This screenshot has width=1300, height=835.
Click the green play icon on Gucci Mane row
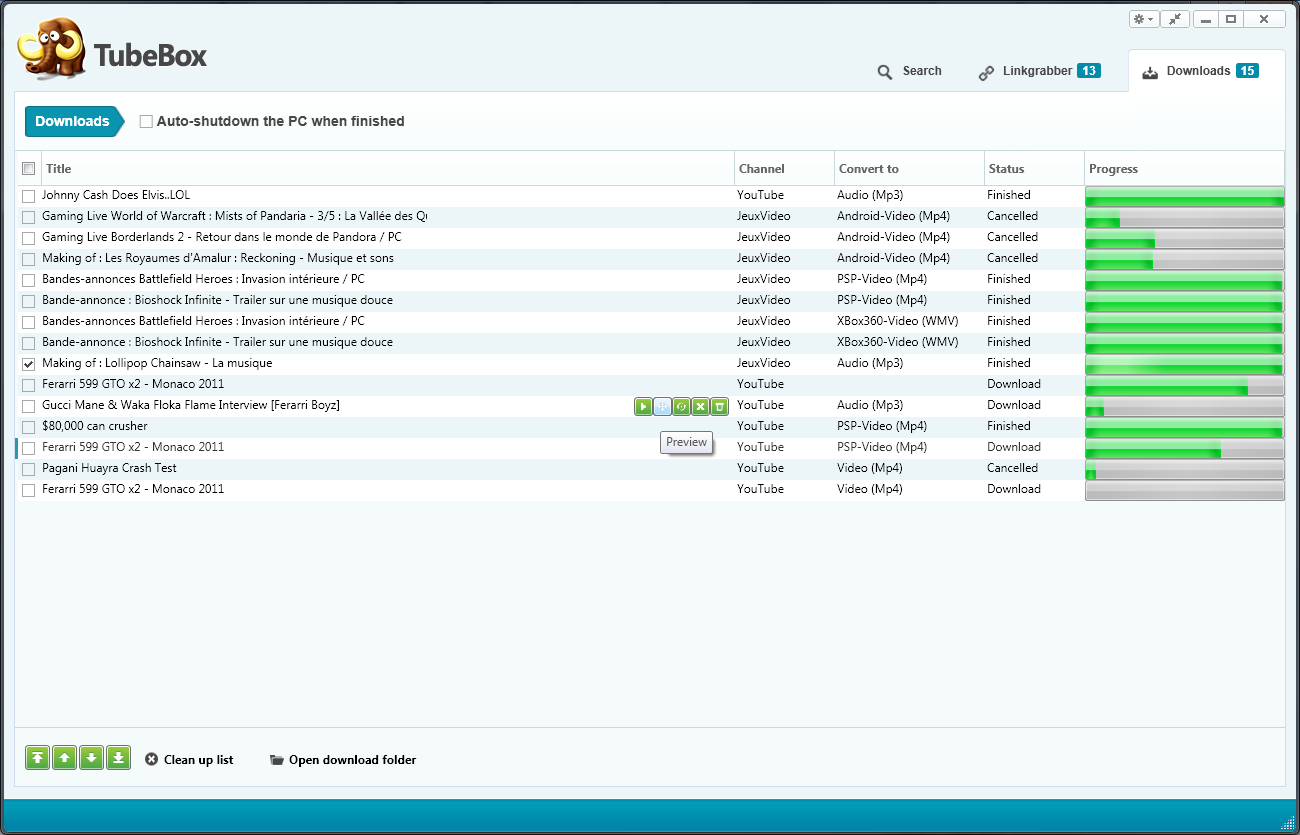point(643,406)
